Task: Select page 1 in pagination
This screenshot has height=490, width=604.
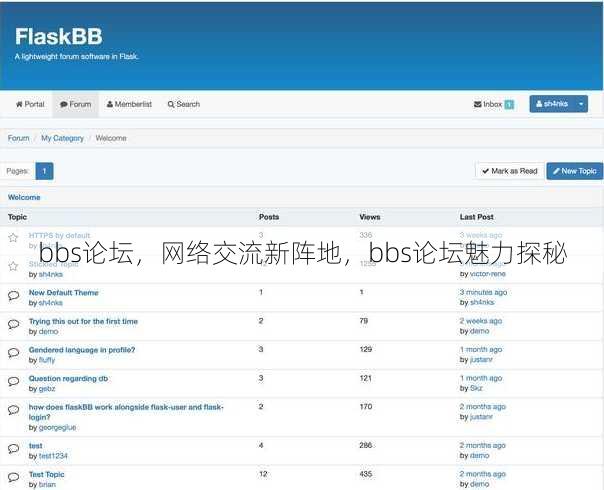Action: pos(44,171)
